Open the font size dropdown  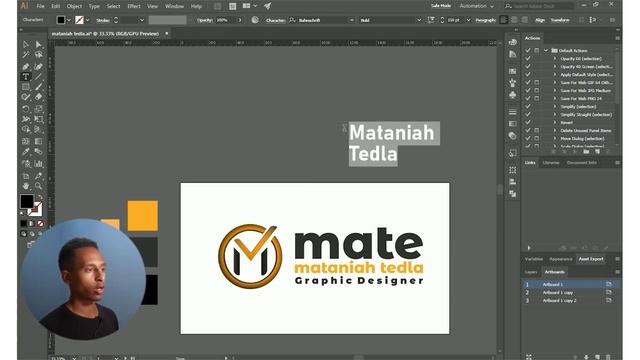tap(468, 20)
